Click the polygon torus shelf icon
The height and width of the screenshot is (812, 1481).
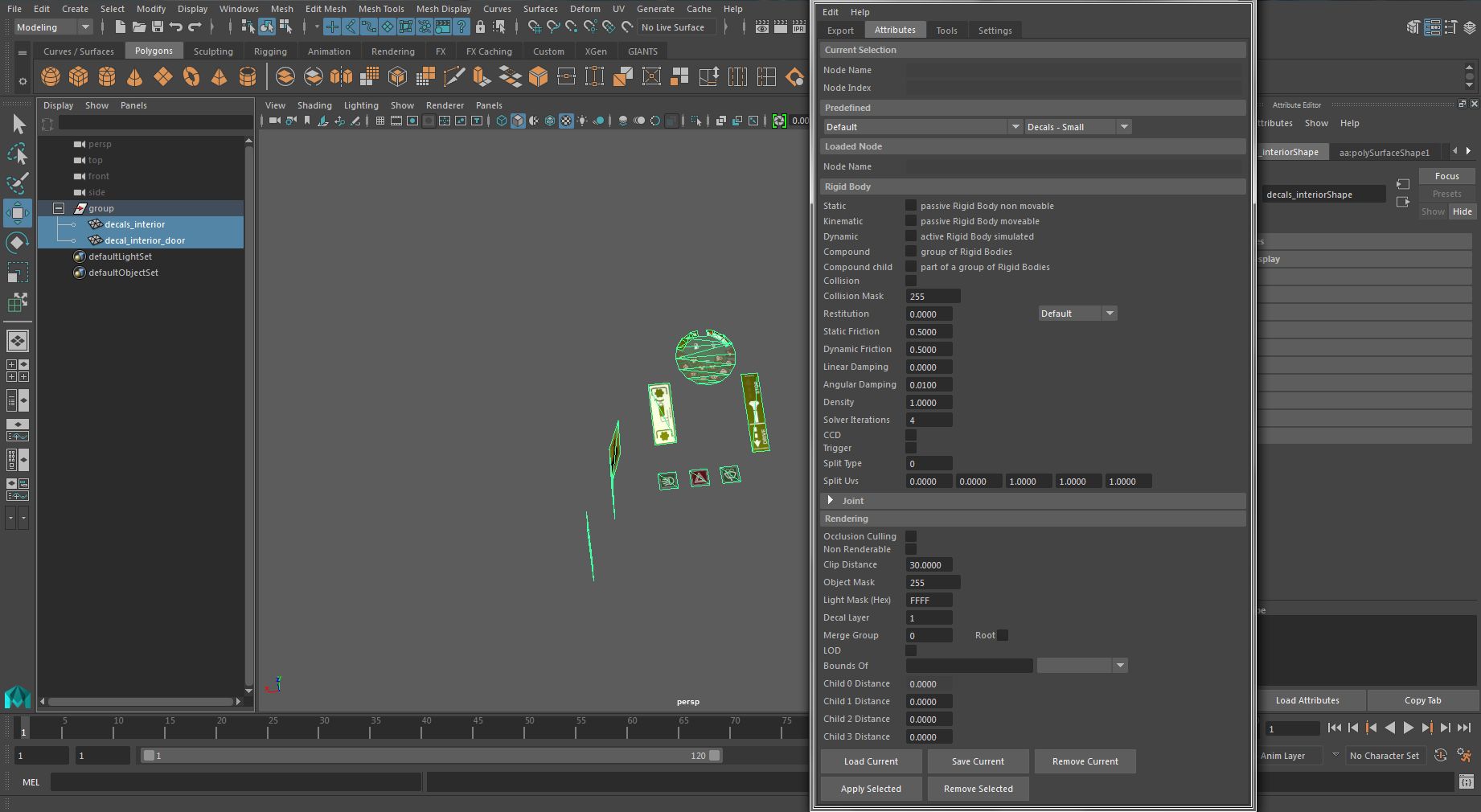pos(191,76)
